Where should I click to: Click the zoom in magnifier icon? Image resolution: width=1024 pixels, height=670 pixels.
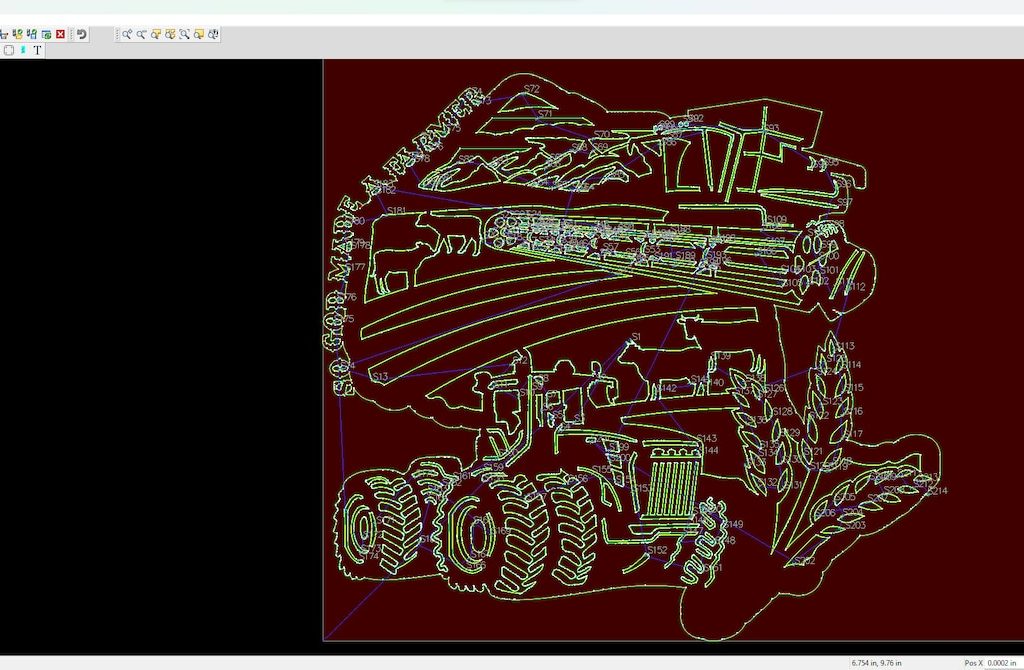[x=127, y=34]
